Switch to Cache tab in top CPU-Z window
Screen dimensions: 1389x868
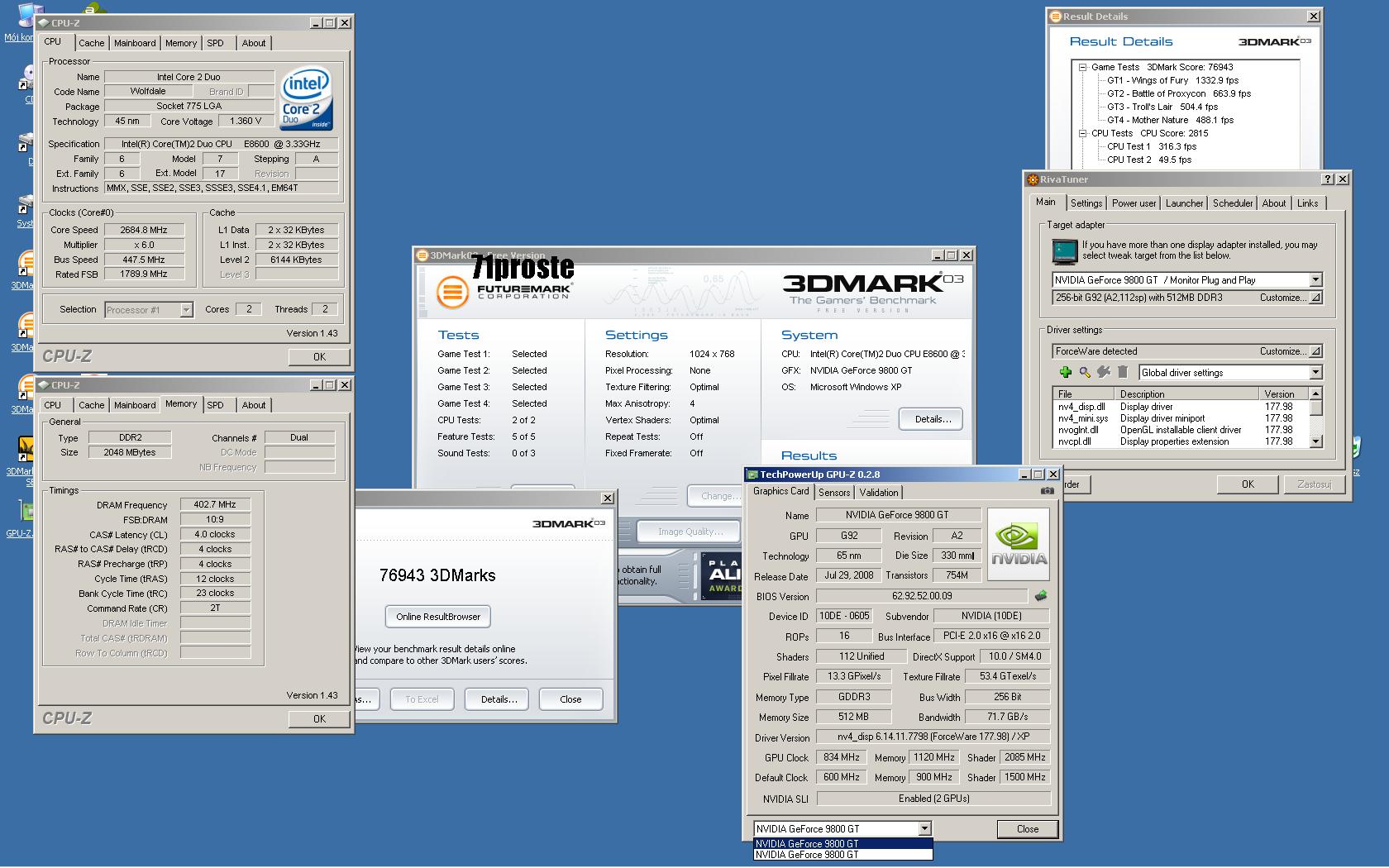click(91, 43)
